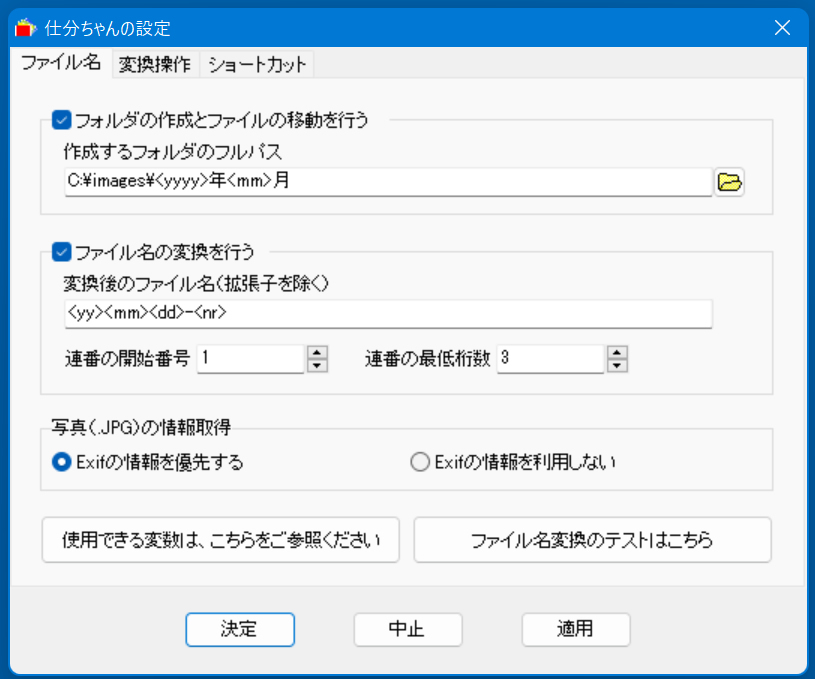The width and height of the screenshot is (815, 679).
Task: Switch to the 変換操作 tab
Action: click(x=155, y=65)
